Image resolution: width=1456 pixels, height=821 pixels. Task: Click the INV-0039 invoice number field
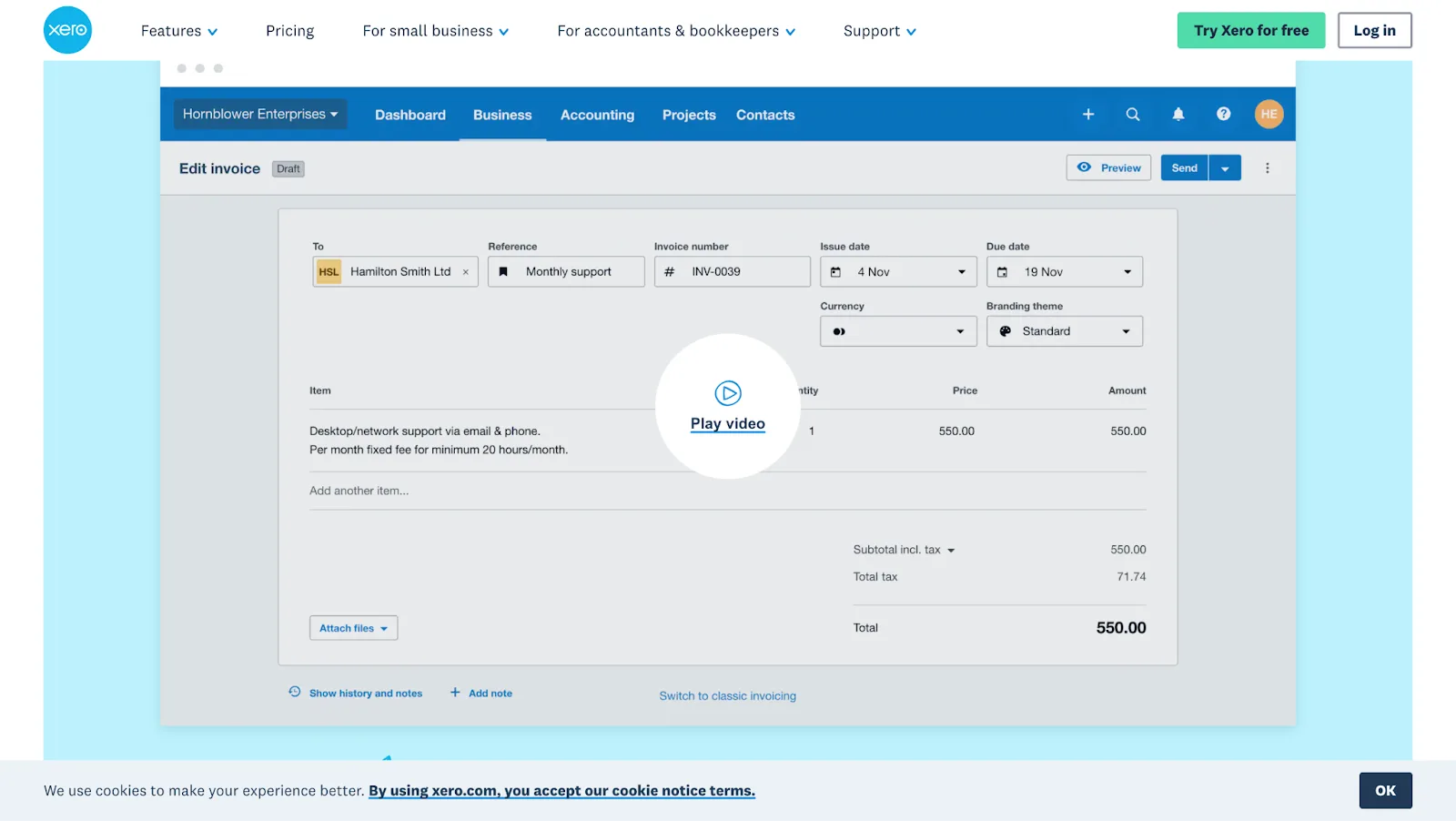(733, 272)
